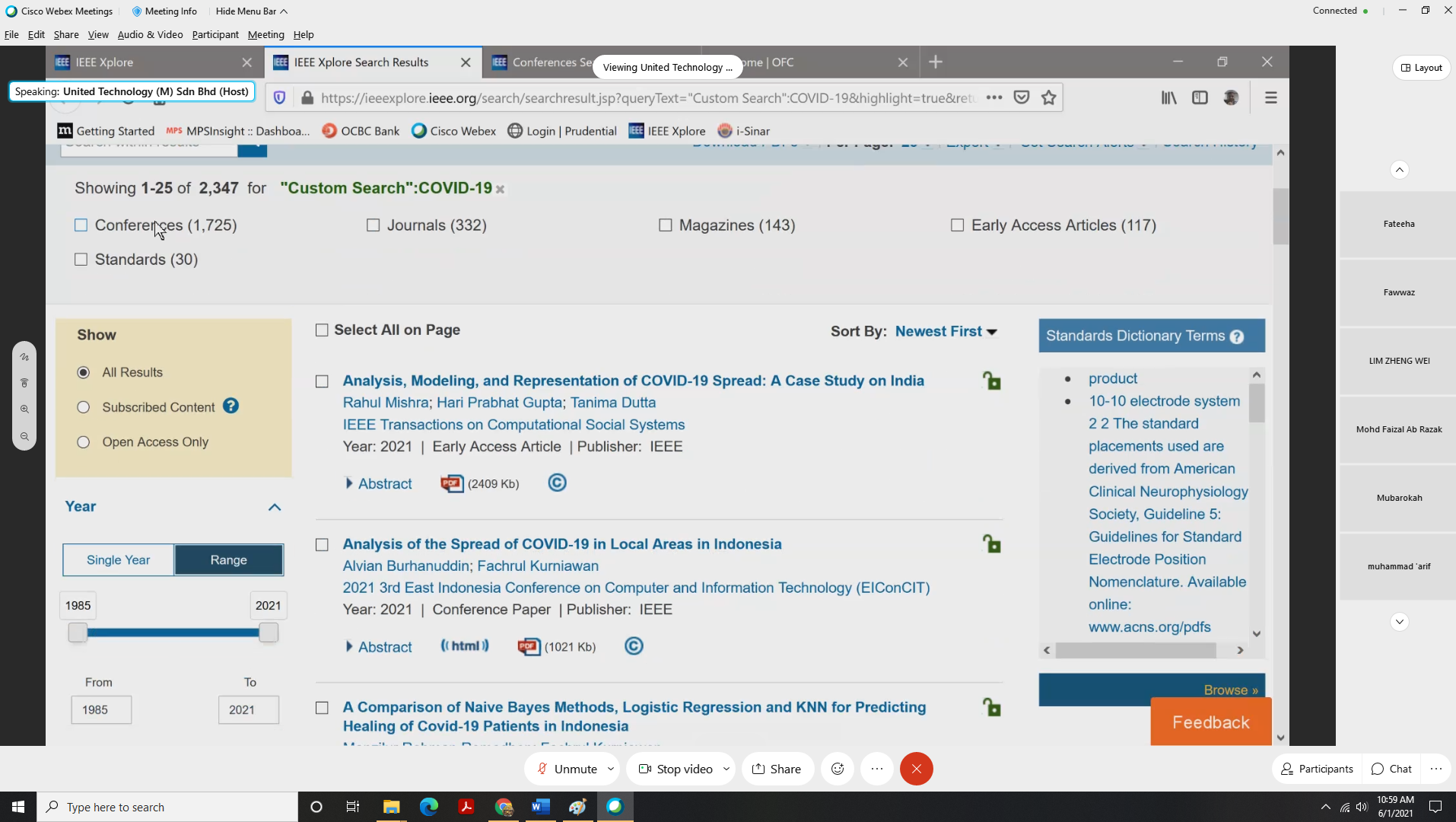Screen dimensions: 1456x822
Task: Click left year slider handle at 1985
Action: click(78, 632)
